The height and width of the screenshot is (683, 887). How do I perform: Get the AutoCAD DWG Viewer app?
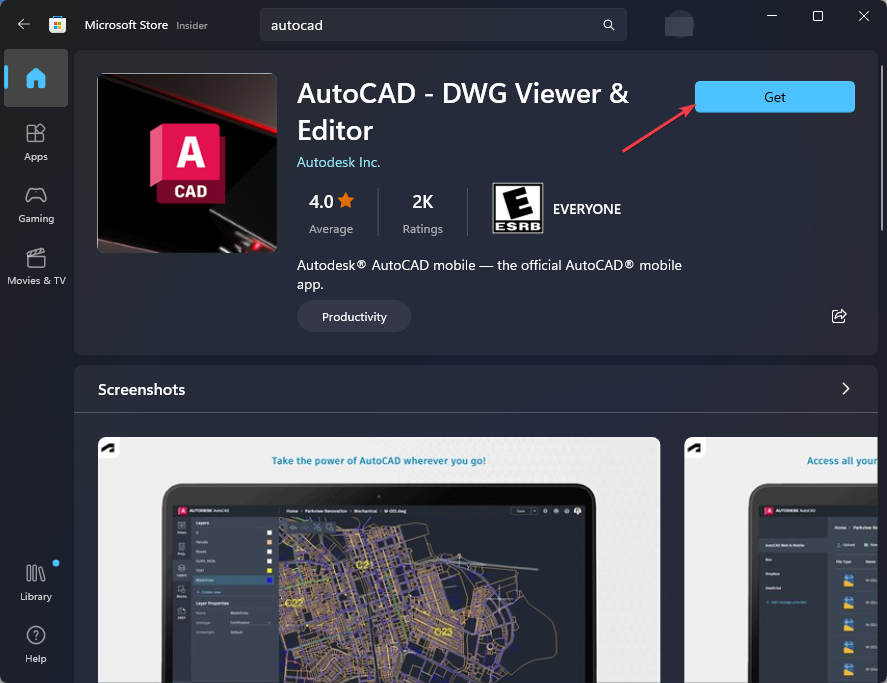tap(774, 96)
